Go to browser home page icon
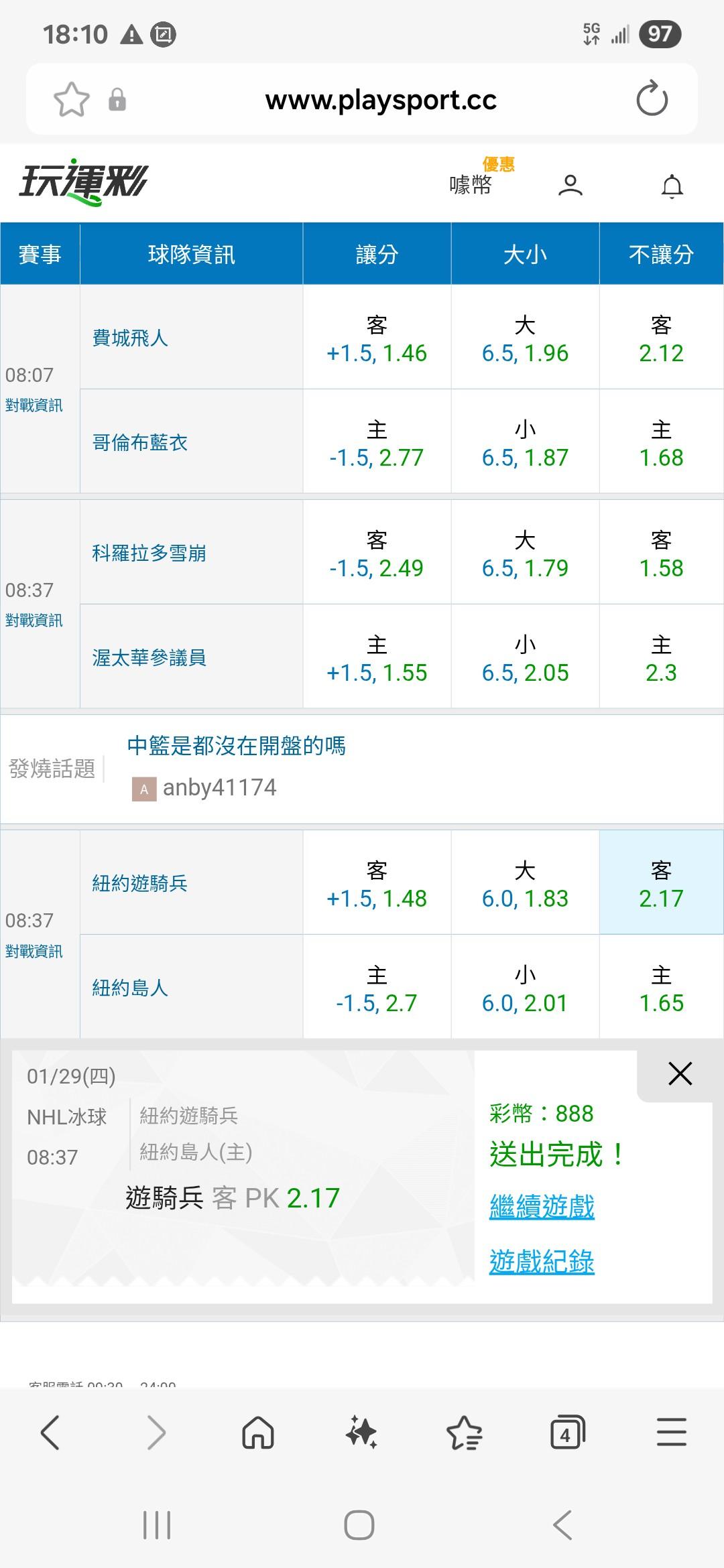This screenshot has height=1568, width=724. pos(258,1433)
